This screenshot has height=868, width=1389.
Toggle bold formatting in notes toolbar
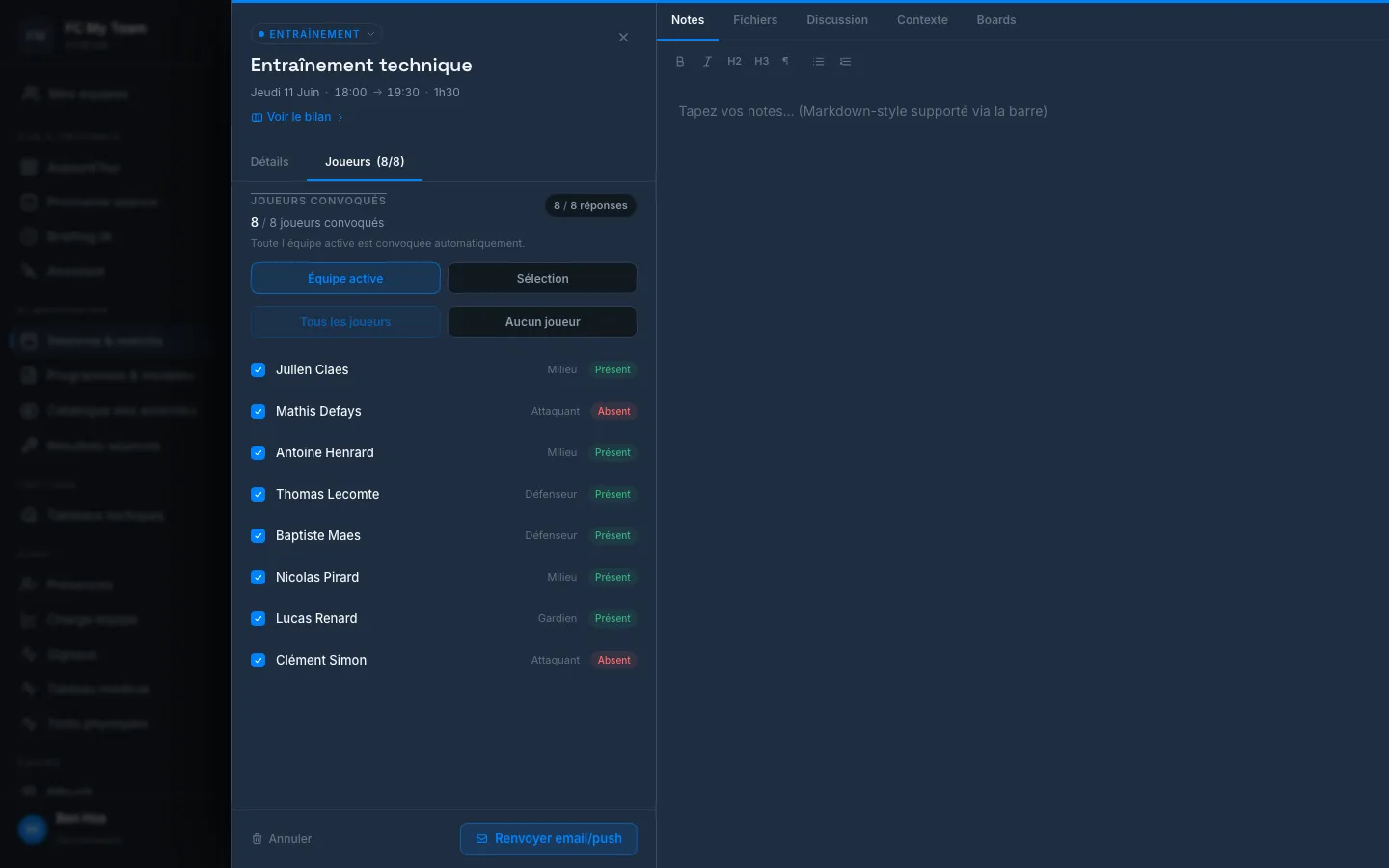680,61
